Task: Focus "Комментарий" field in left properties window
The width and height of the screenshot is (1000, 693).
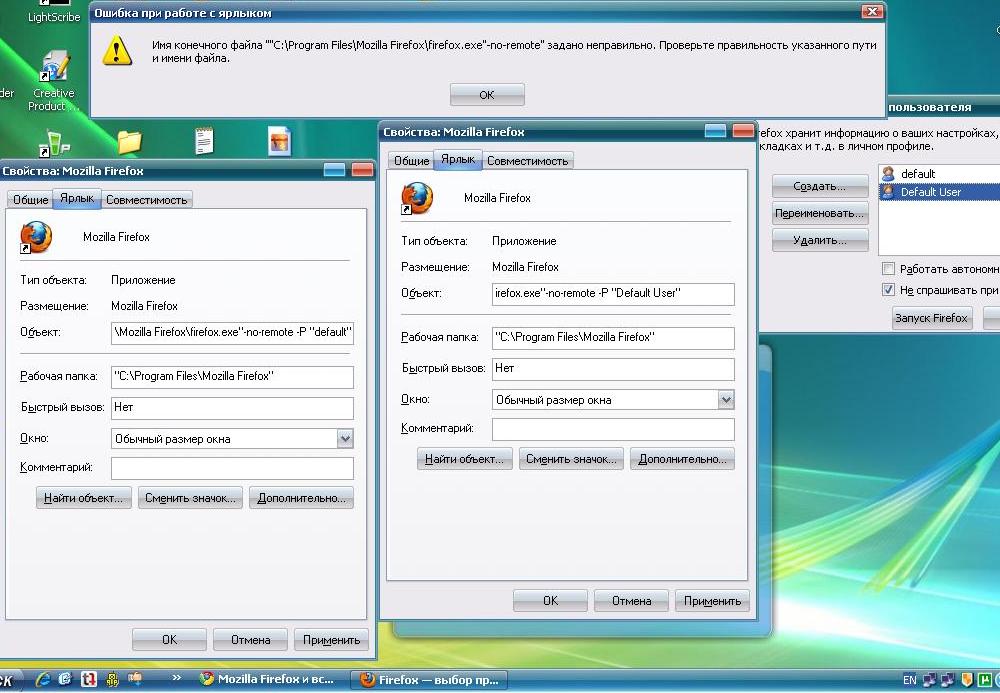Action: click(x=232, y=468)
